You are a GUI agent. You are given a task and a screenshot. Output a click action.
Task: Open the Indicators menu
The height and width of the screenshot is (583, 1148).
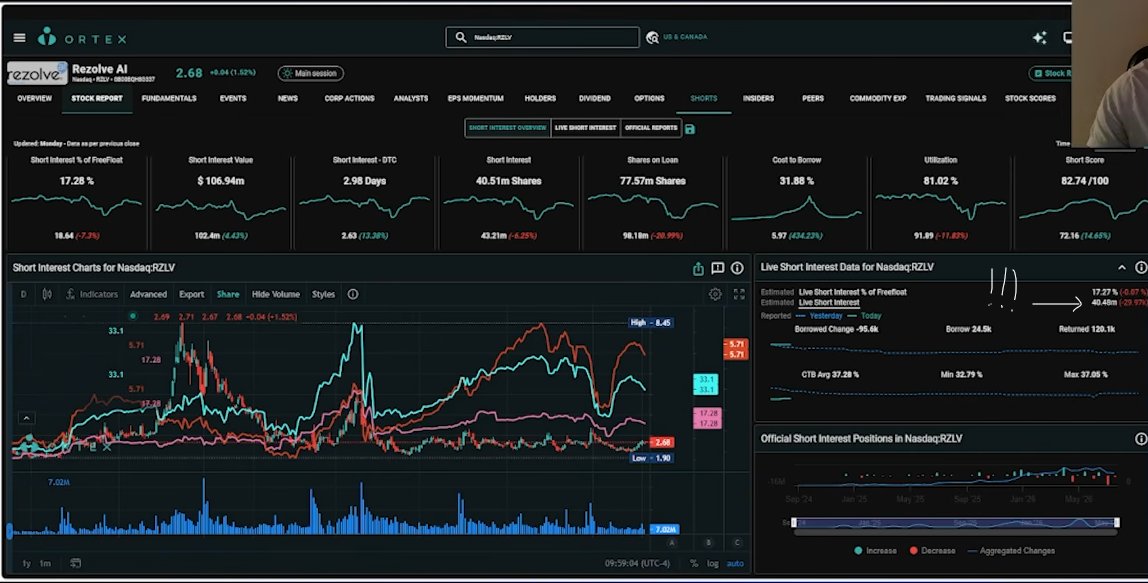pos(92,294)
